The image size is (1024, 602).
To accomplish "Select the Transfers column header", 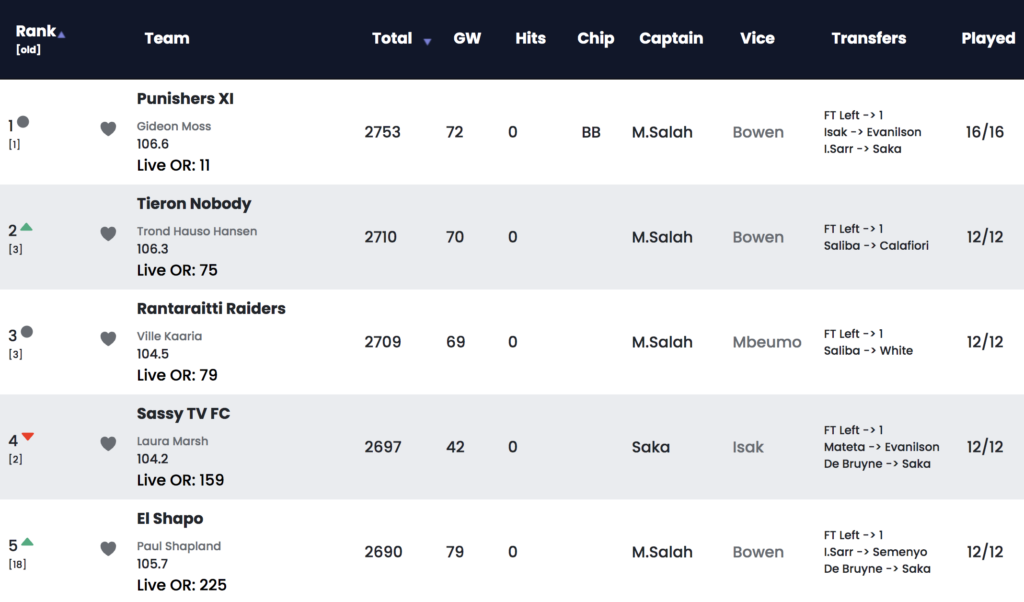I will click(x=869, y=39).
